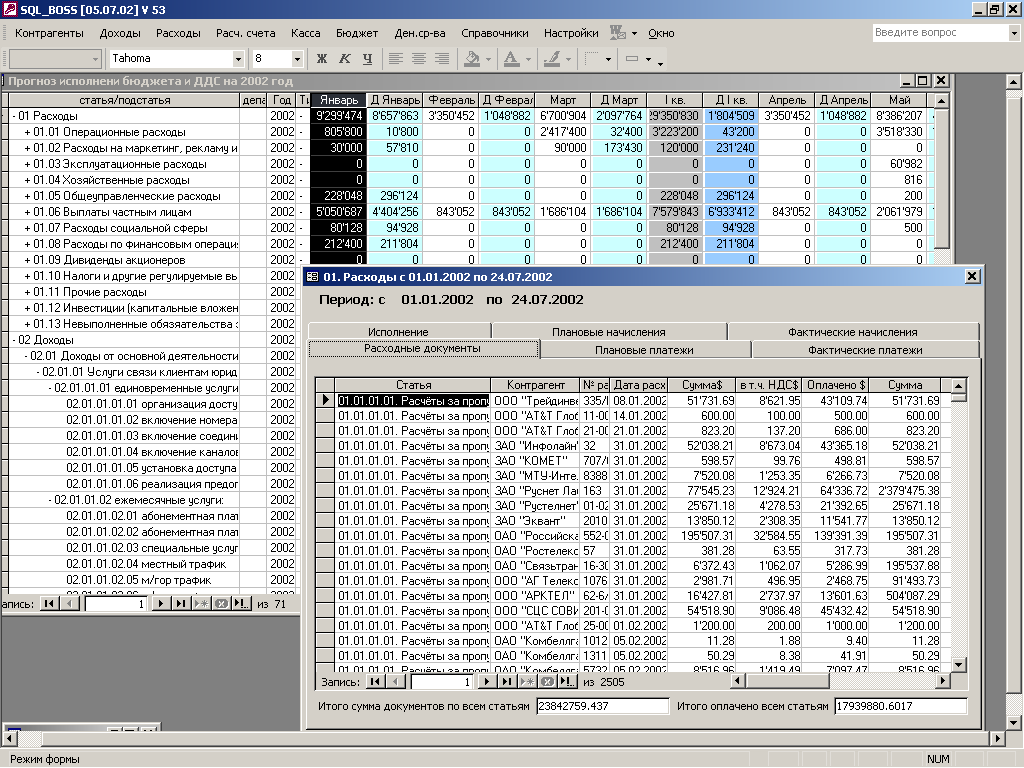
Task: Go to next record in budget forecast navigator
Action: point(160,604)
